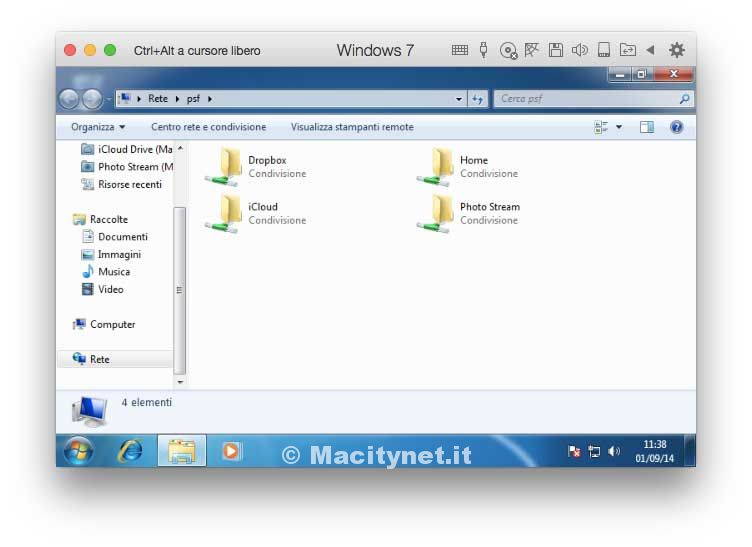Viewport: 752px width, 547px height.
Task: Go back with Explorer Back button
Action: pyautogui.click(x=70, y=99)
